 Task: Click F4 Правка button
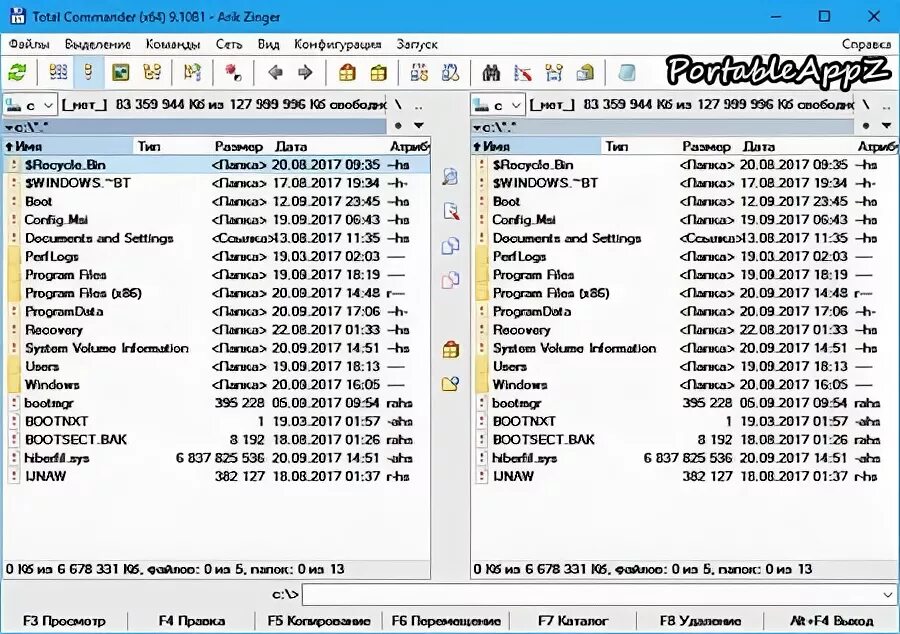click(192, 621)
